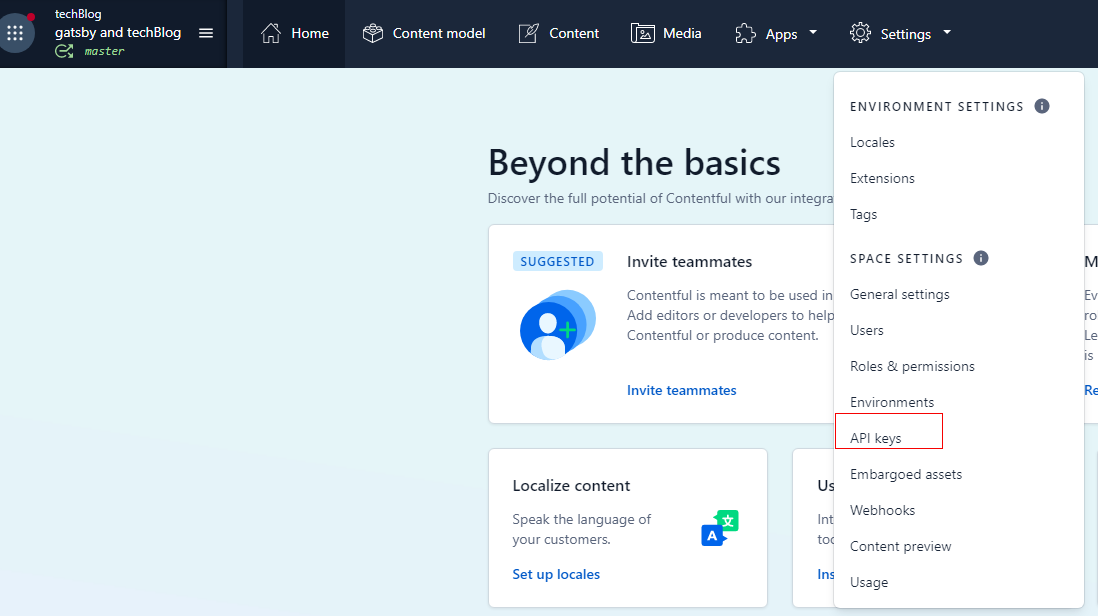
Task: Show the Environment Settings info icon
Action: 1042,106
